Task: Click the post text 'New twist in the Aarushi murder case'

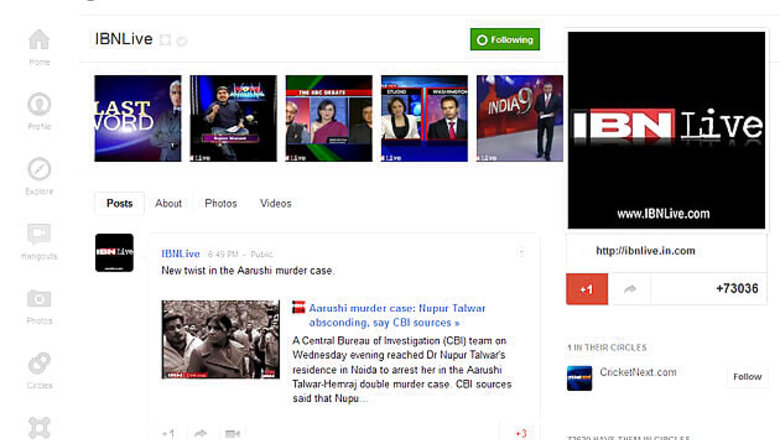Action: (248, 271)
